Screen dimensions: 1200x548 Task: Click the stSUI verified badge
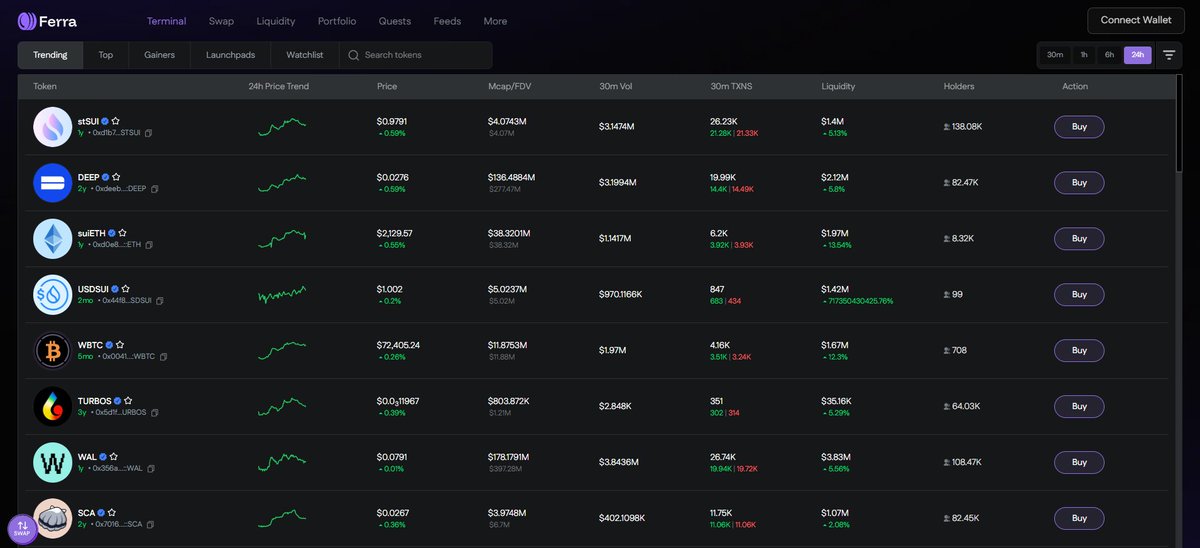pos(105,120)
